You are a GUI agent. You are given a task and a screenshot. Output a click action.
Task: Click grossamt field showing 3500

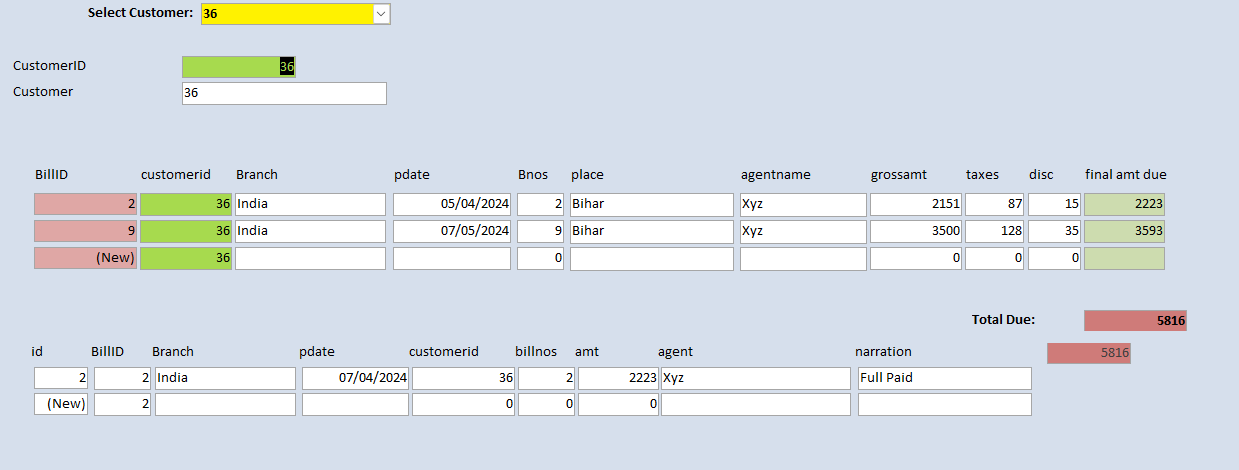tap(915, 232)
